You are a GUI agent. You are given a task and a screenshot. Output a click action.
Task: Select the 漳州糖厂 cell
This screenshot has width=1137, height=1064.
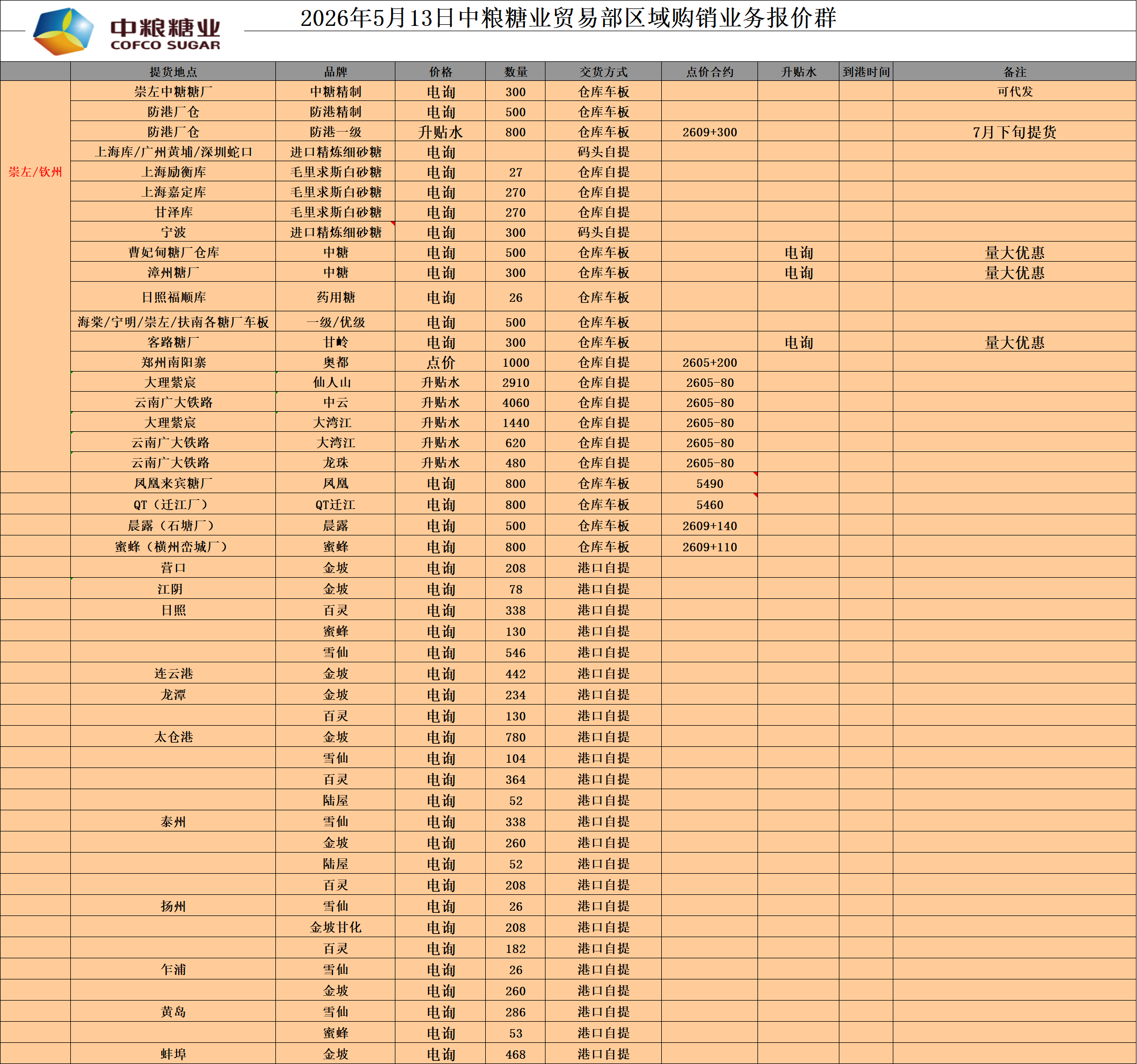click(173, 272)
